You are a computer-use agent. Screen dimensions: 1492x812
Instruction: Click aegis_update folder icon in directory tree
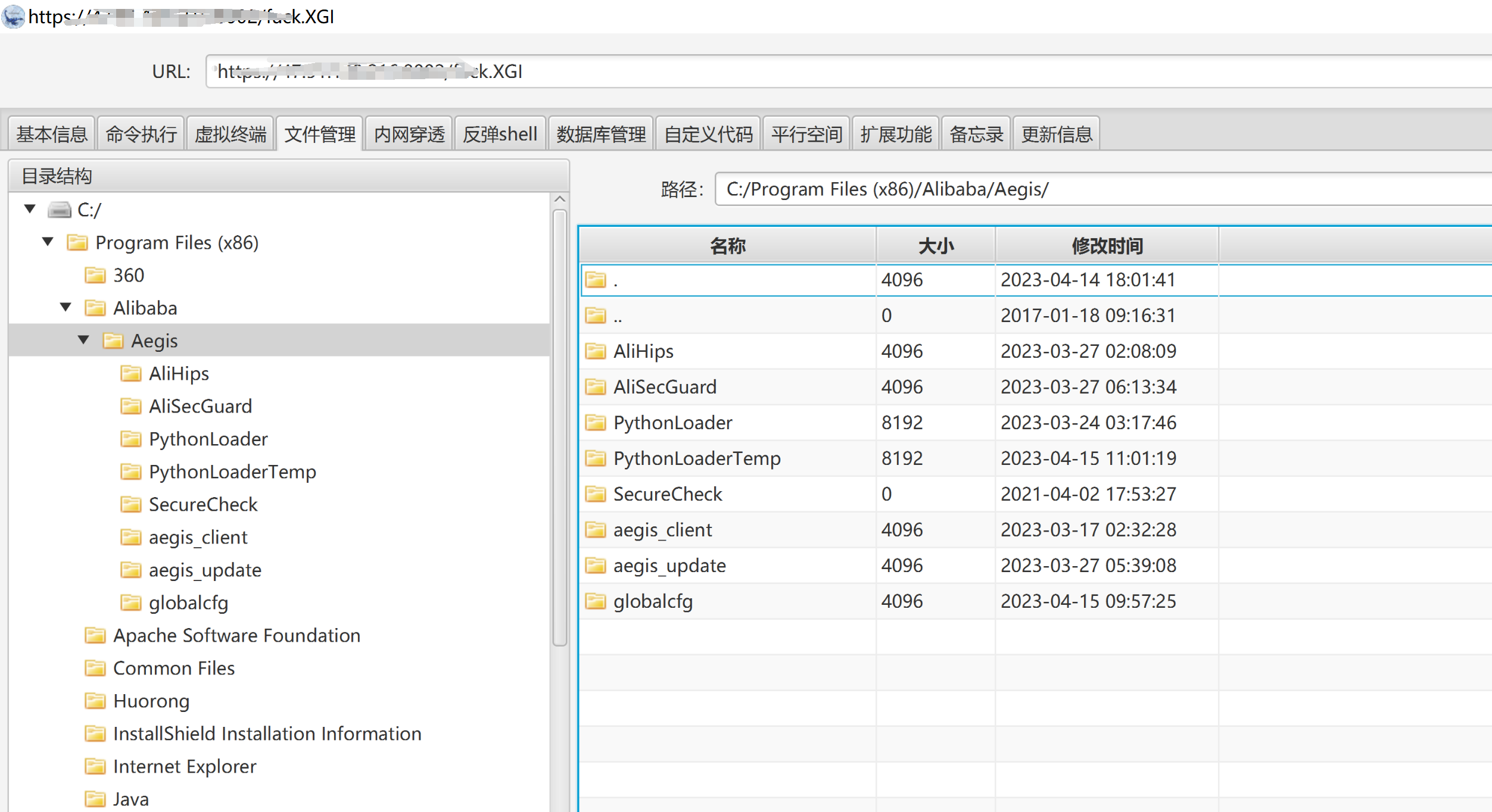click(x=130, y=570)
